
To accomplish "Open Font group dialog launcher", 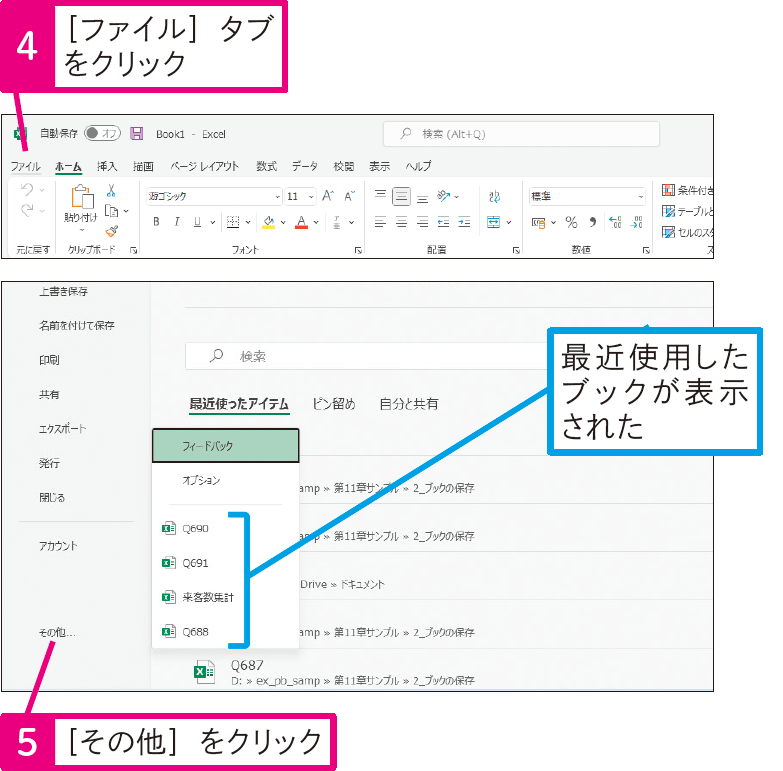I will coord(358,250).
